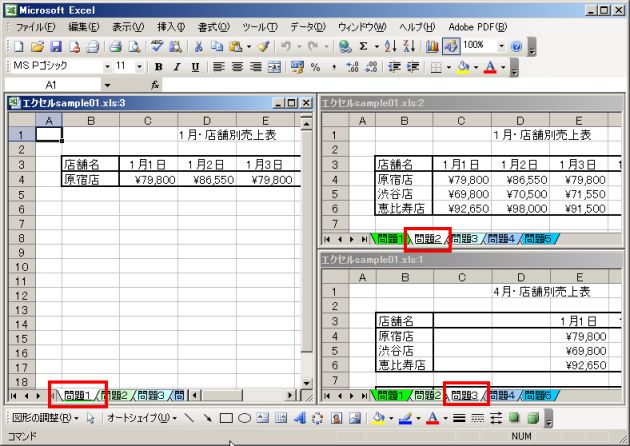
Task: Click the insert function fx button
Action: (x=155, y=85)
